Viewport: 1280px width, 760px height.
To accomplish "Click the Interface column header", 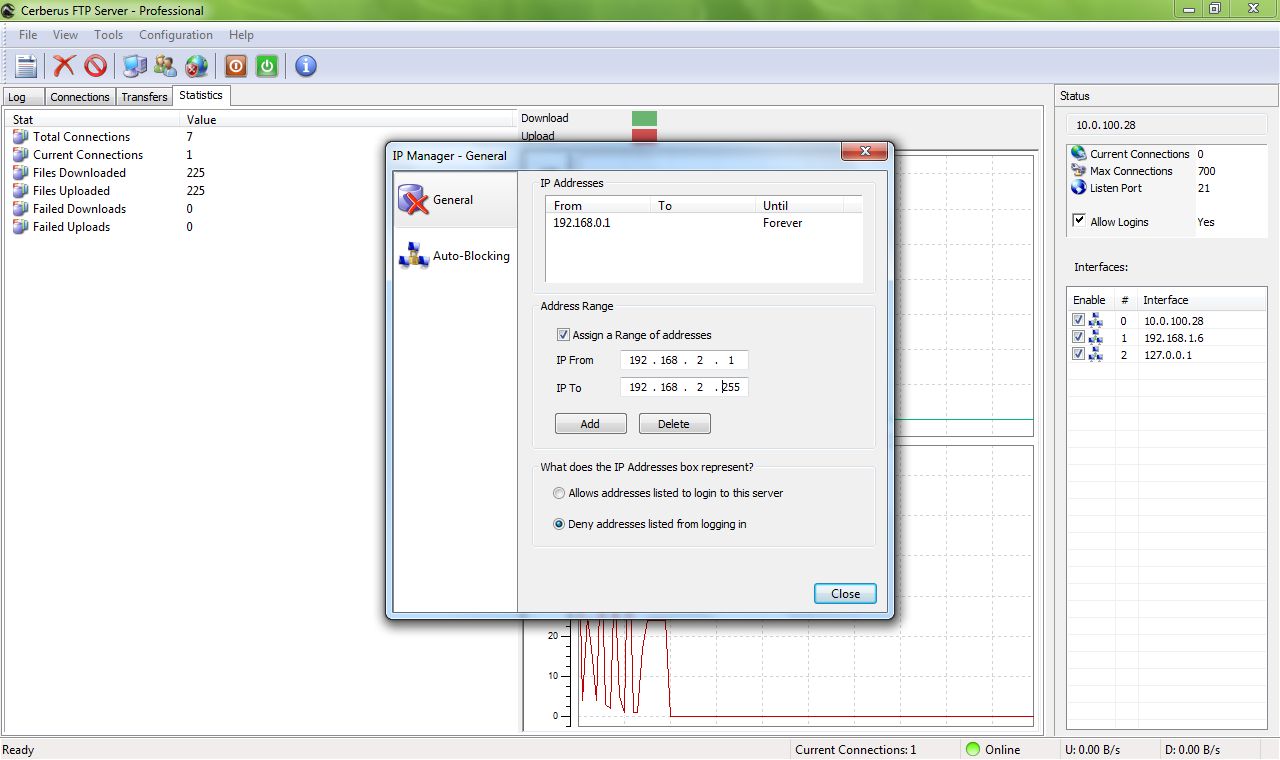I will (x=1202, y=300).
